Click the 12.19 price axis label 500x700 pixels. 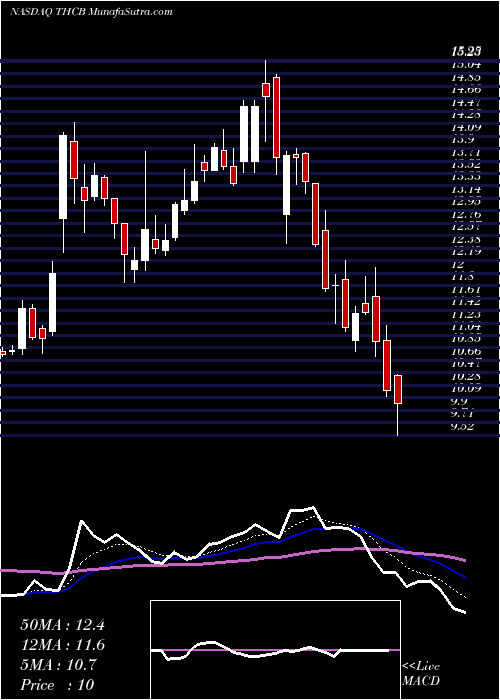point(467,252)
